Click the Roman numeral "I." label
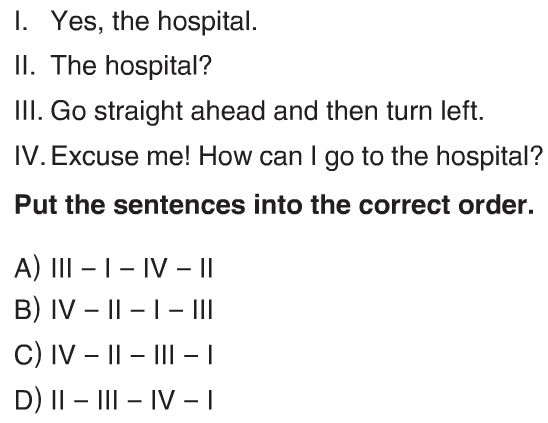Screen dimensions: 548x423 [21, 21]
